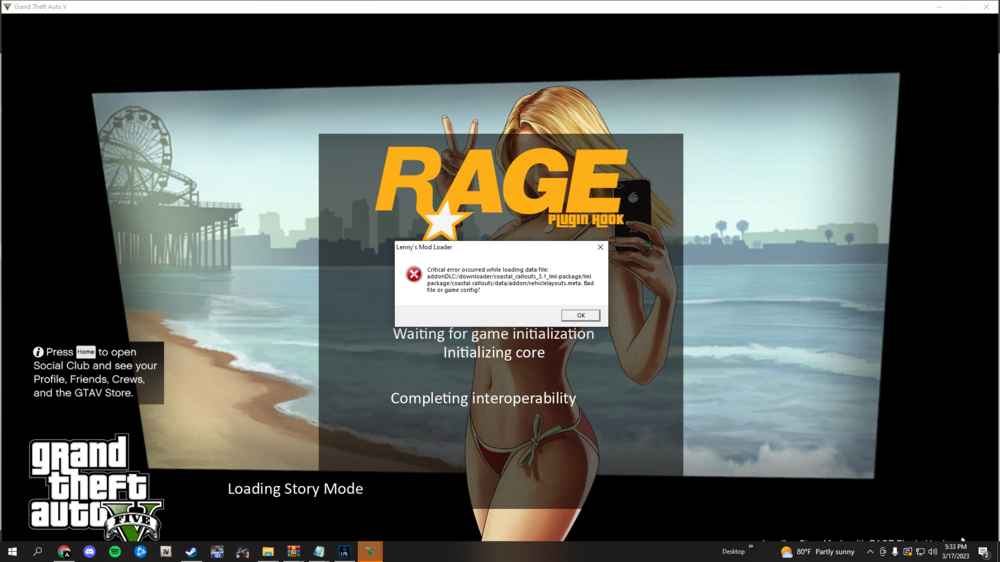Open WinRAR from the taskbar
This screenshot has height=562, width=1000.
click(293, 552)
